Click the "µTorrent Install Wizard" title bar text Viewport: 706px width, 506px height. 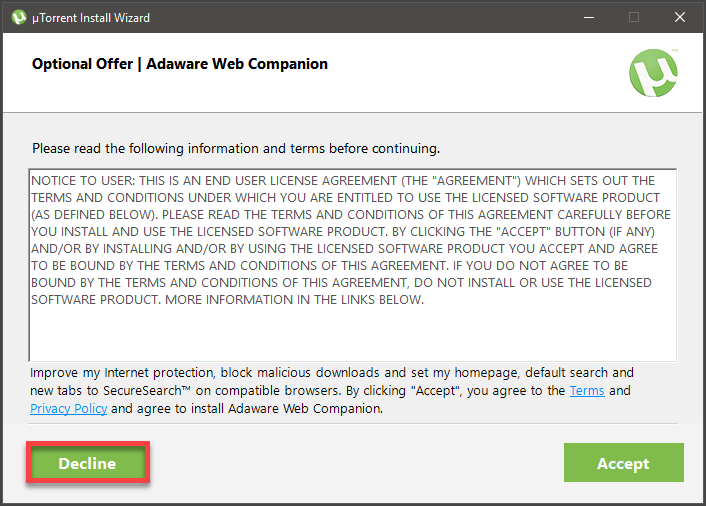pos(90,17)
